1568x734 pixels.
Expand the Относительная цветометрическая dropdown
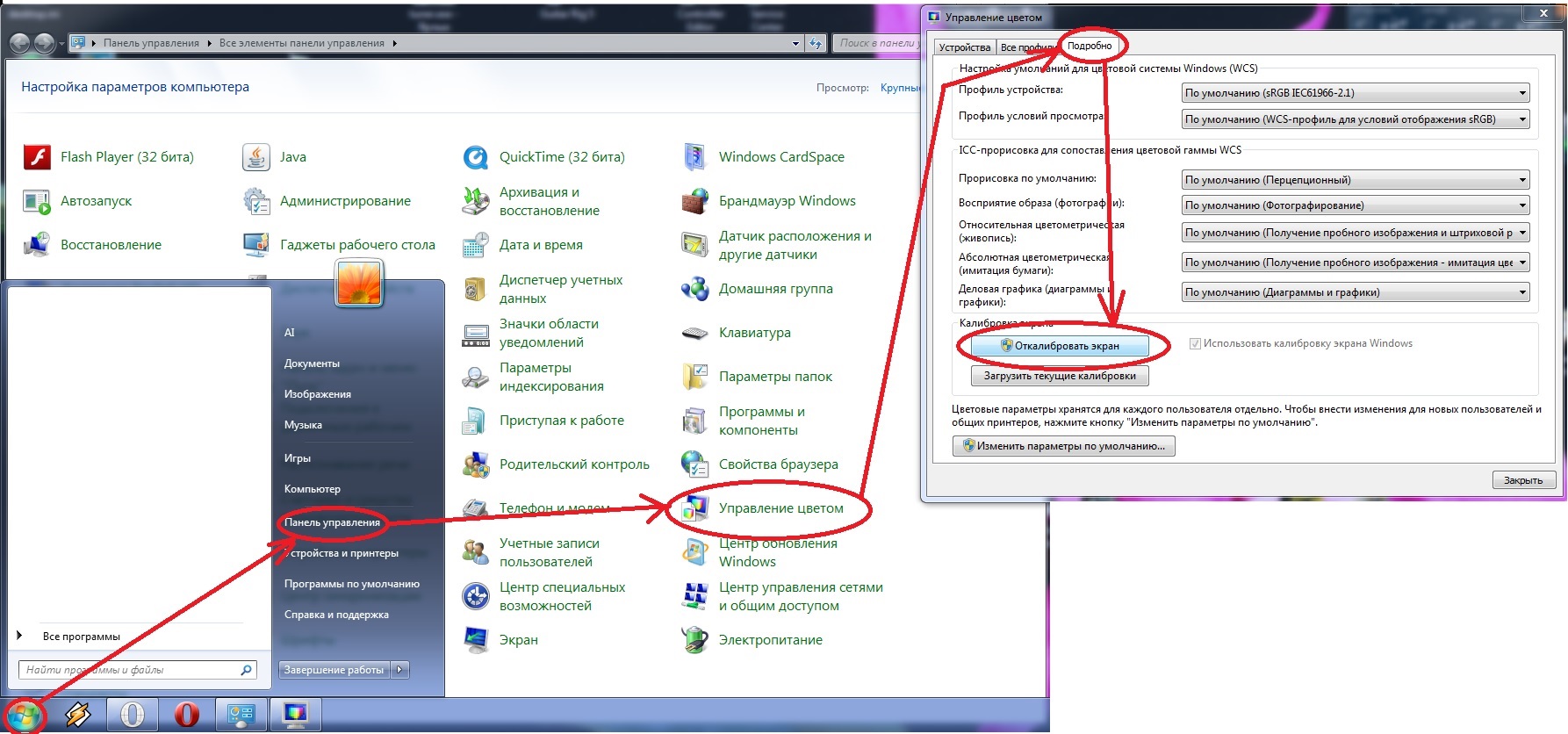click(x=1356, y=233)
